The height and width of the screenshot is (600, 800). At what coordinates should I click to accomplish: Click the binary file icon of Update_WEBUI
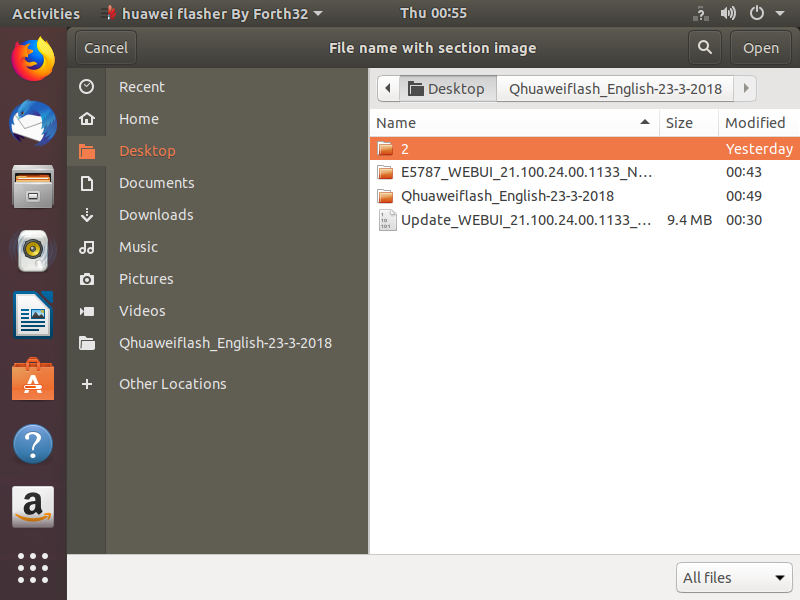coord(387,220)
